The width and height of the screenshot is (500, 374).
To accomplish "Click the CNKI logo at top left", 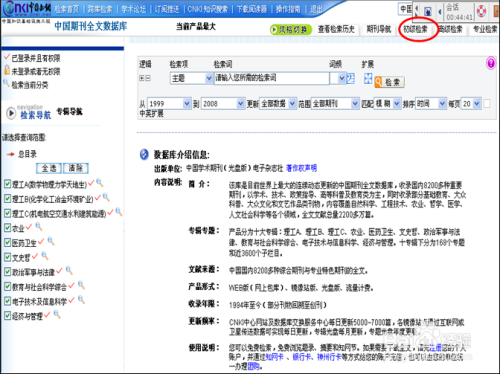I will [x=27, y=9].
